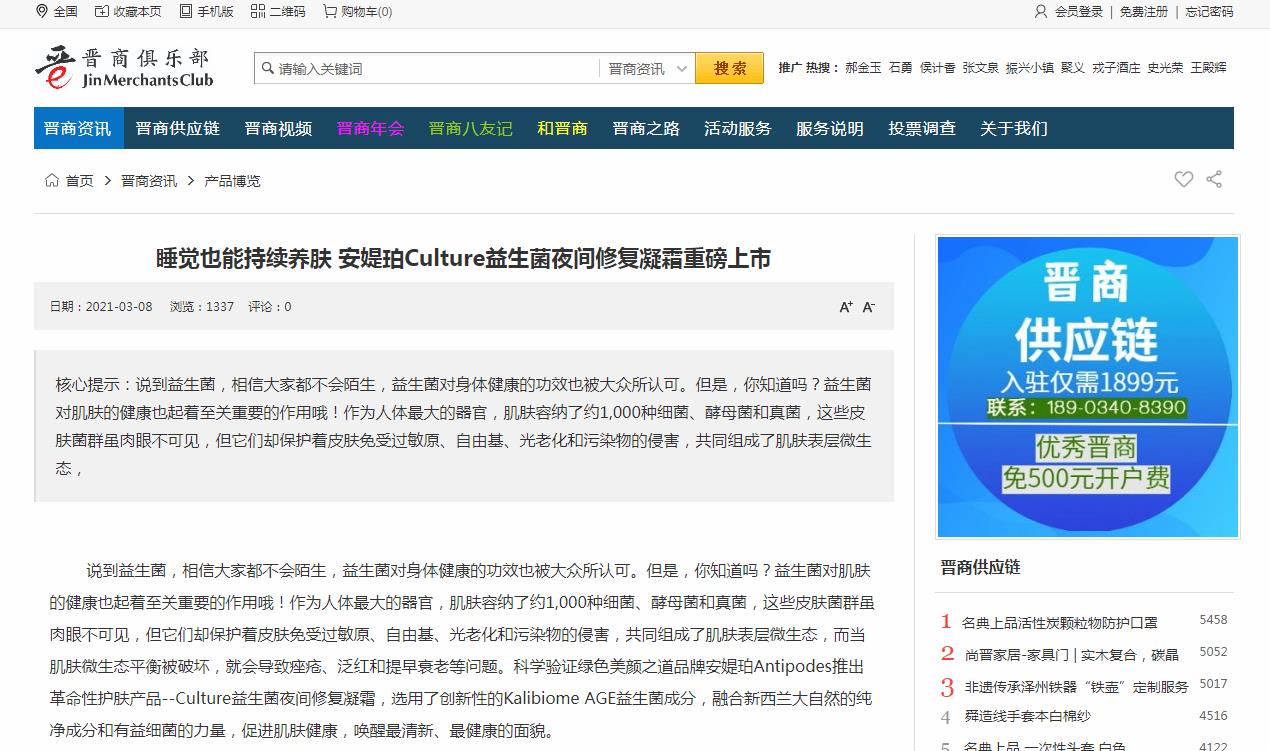
Task: Click the heart favorite icon
Action: click(x=1184, y=179)
